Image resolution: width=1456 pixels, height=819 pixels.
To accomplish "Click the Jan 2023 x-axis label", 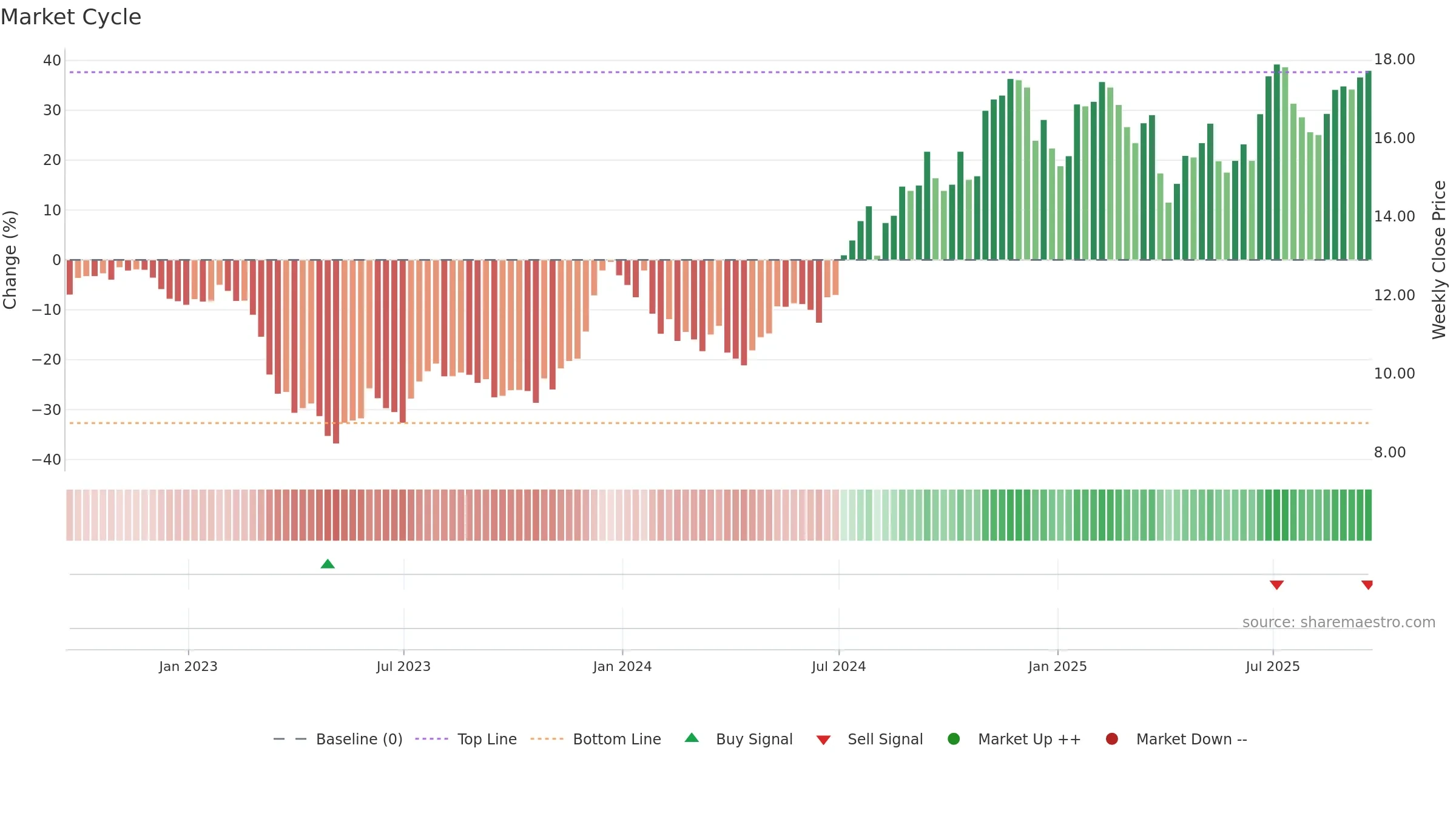I will point(188,666).
